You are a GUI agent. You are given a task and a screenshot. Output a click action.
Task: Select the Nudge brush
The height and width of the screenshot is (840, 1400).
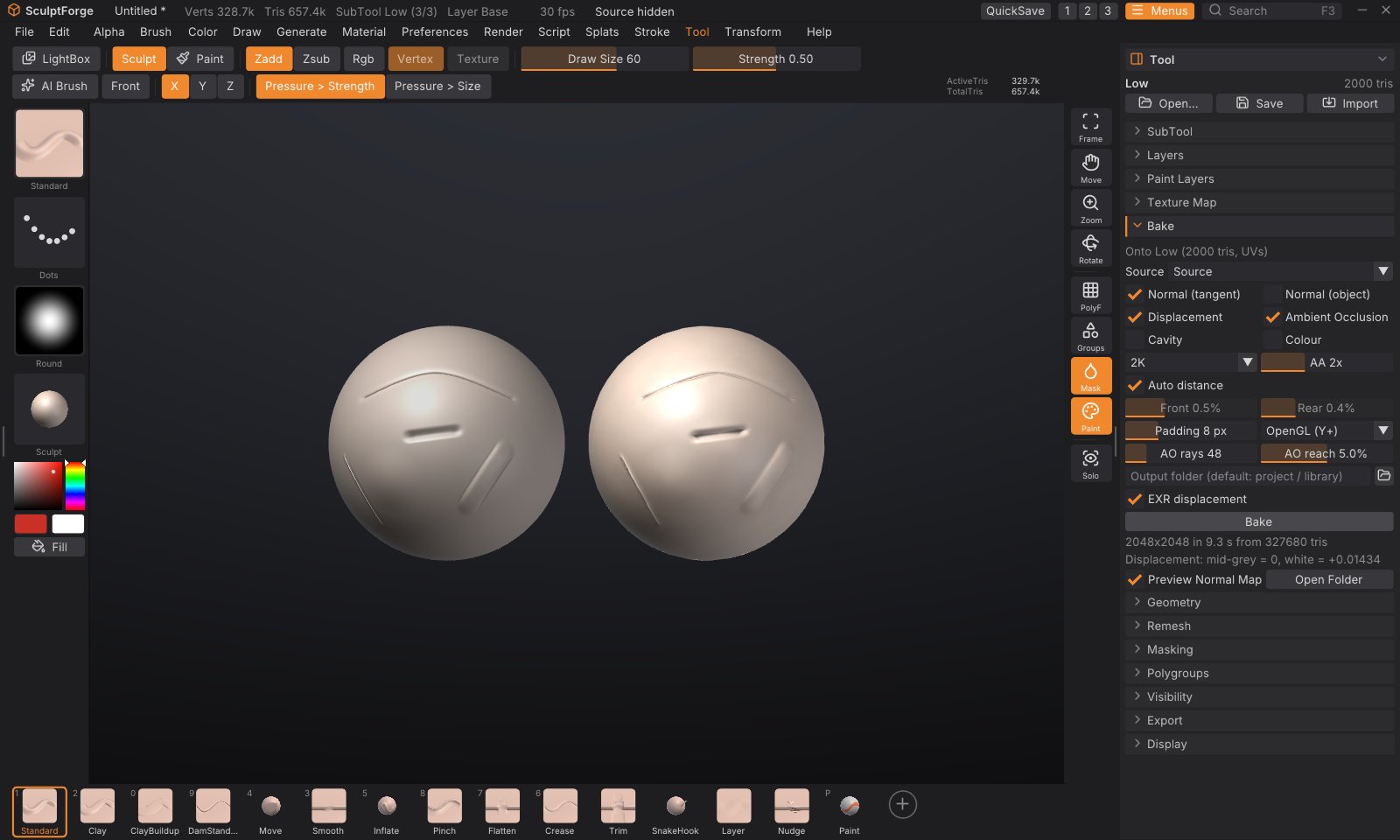point(791,812)
